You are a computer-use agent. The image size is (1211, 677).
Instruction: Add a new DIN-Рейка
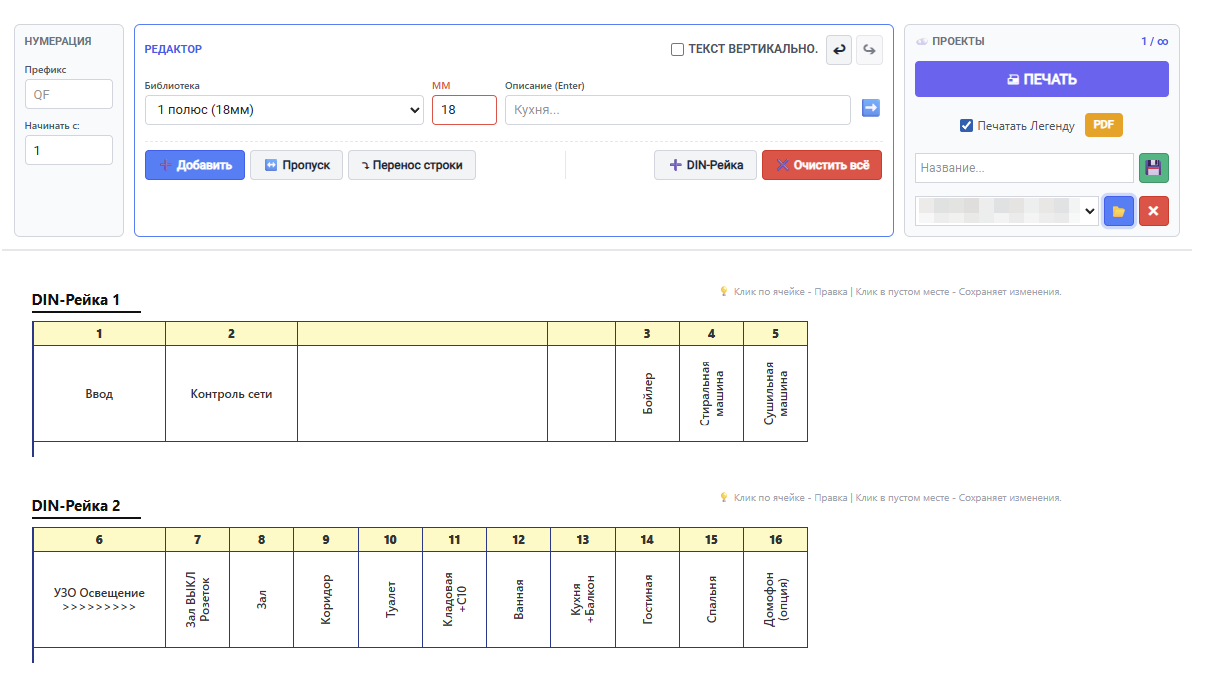pyautogui.click(x=705, y=165)
